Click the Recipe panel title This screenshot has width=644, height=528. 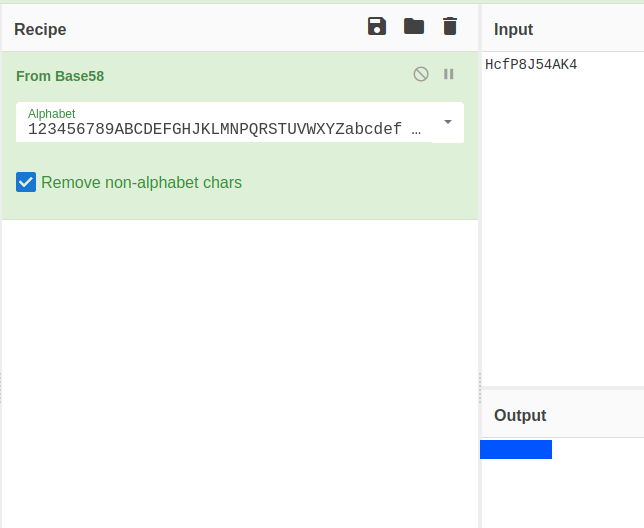(x=40, y=29)
